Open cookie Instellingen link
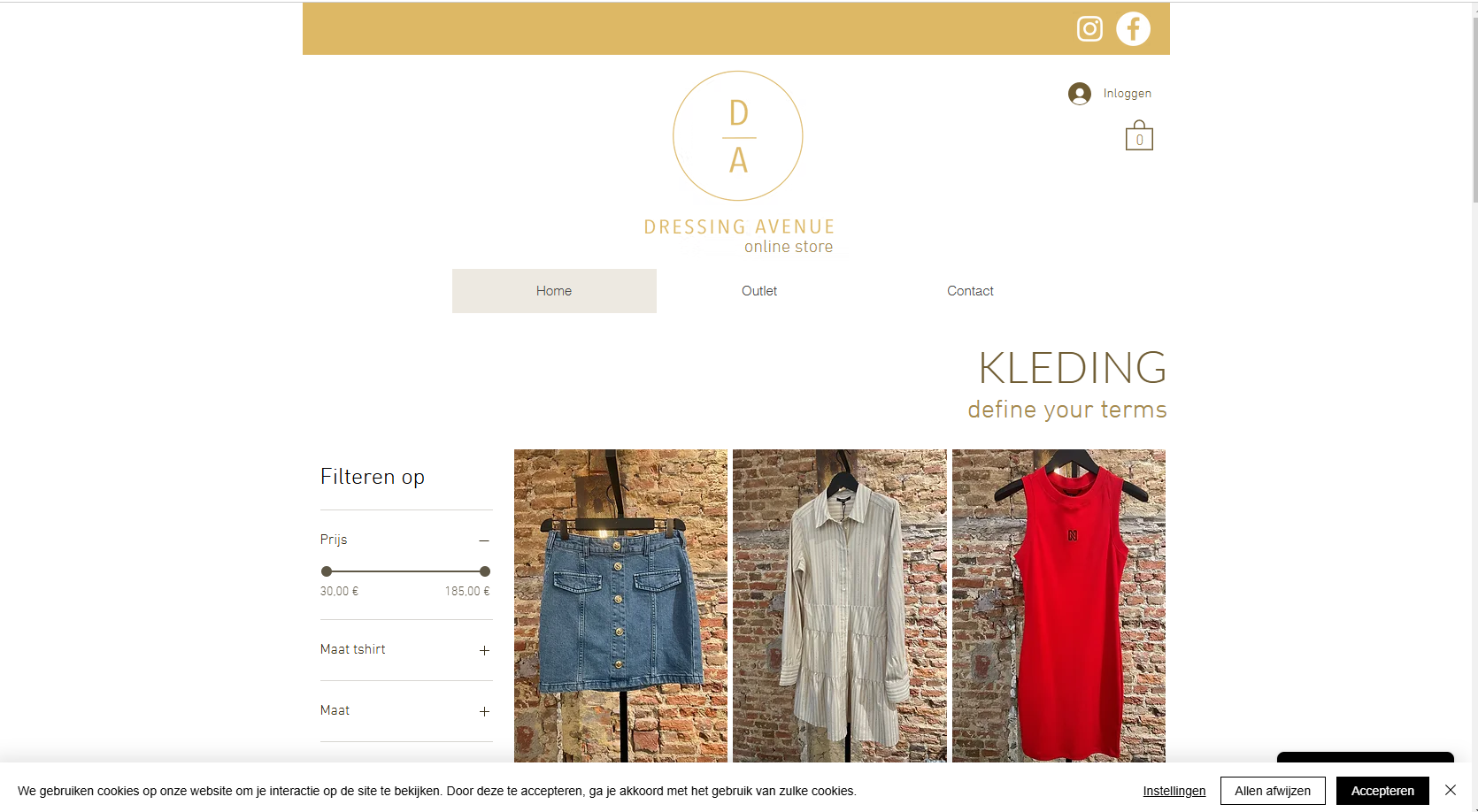This screenshot has height=812, width=1478. [x=1174, y=791]
